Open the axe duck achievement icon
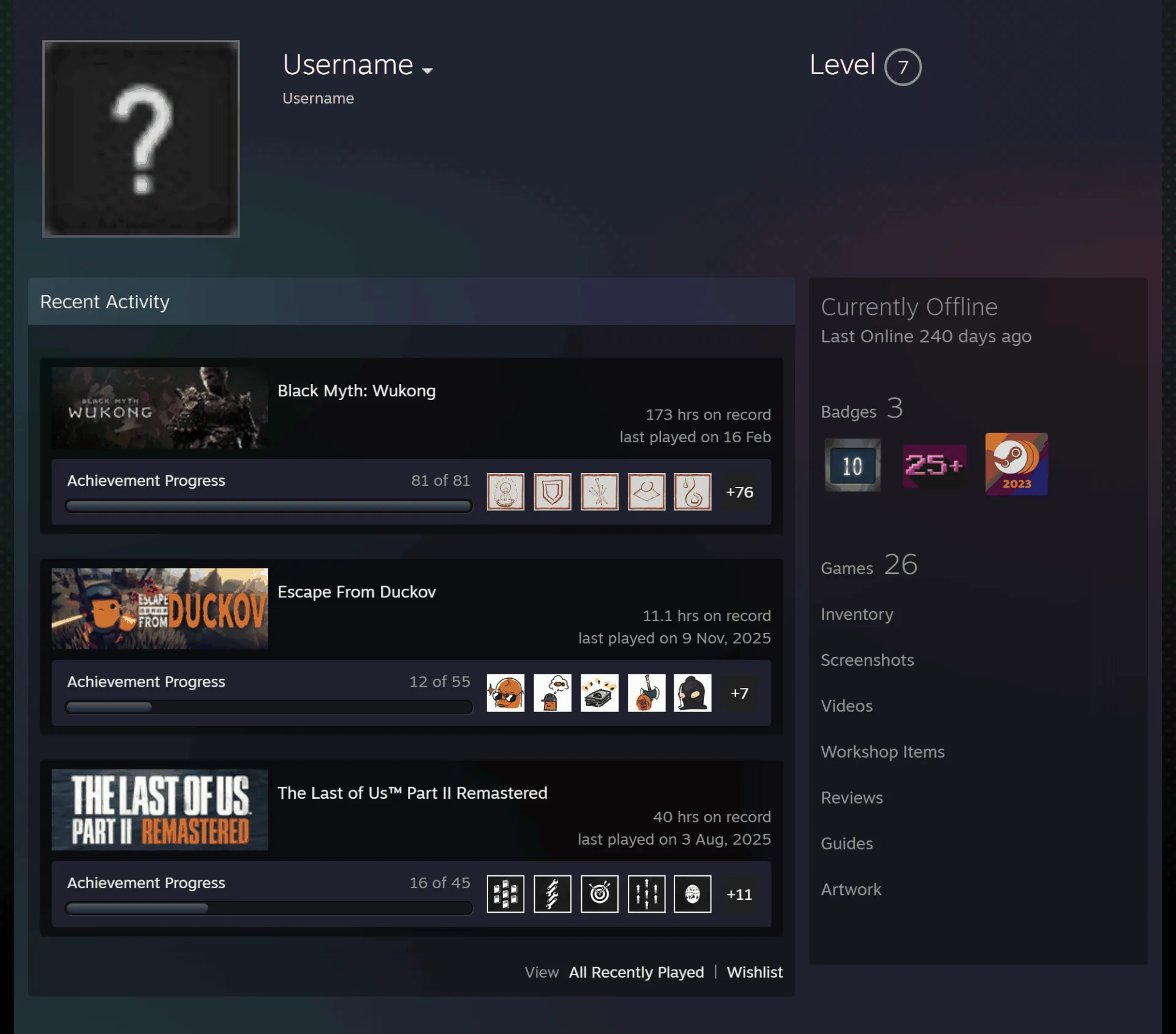The width and height of the screenshot is (1176, 1034). pos(646,692)
